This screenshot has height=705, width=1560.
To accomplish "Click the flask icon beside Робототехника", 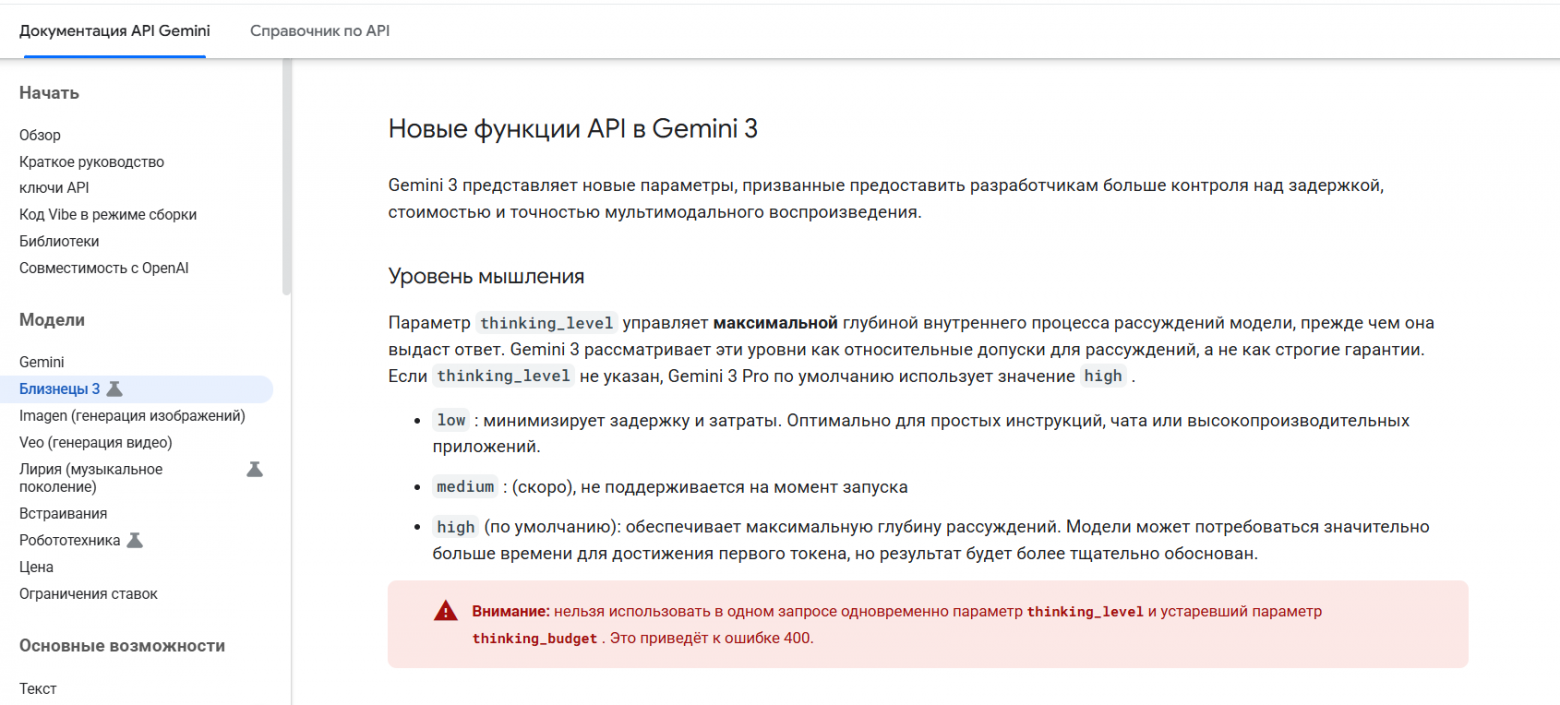I will pyautogui.click(x=135, y=540).
